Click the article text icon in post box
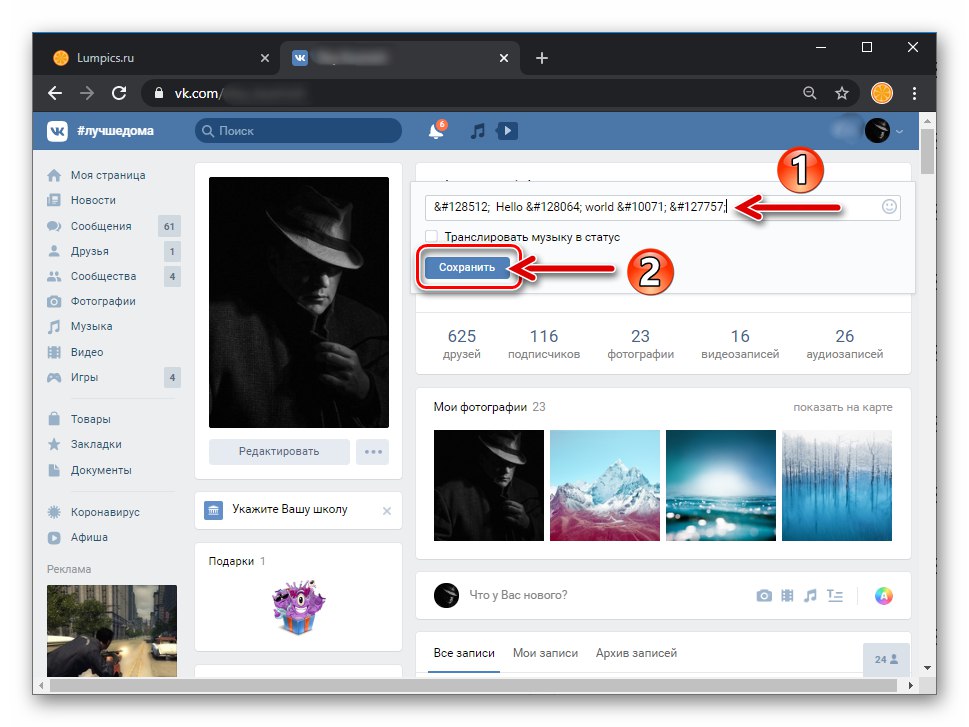Screen dimensions: 969x727 [x=835, y=596]
